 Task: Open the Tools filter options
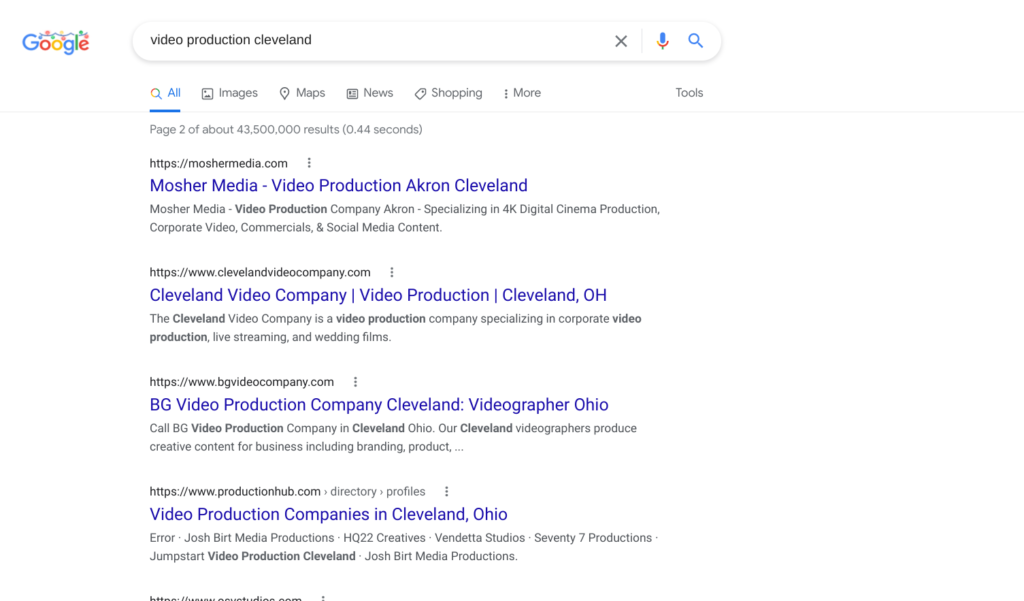click(x=689, y=93)
